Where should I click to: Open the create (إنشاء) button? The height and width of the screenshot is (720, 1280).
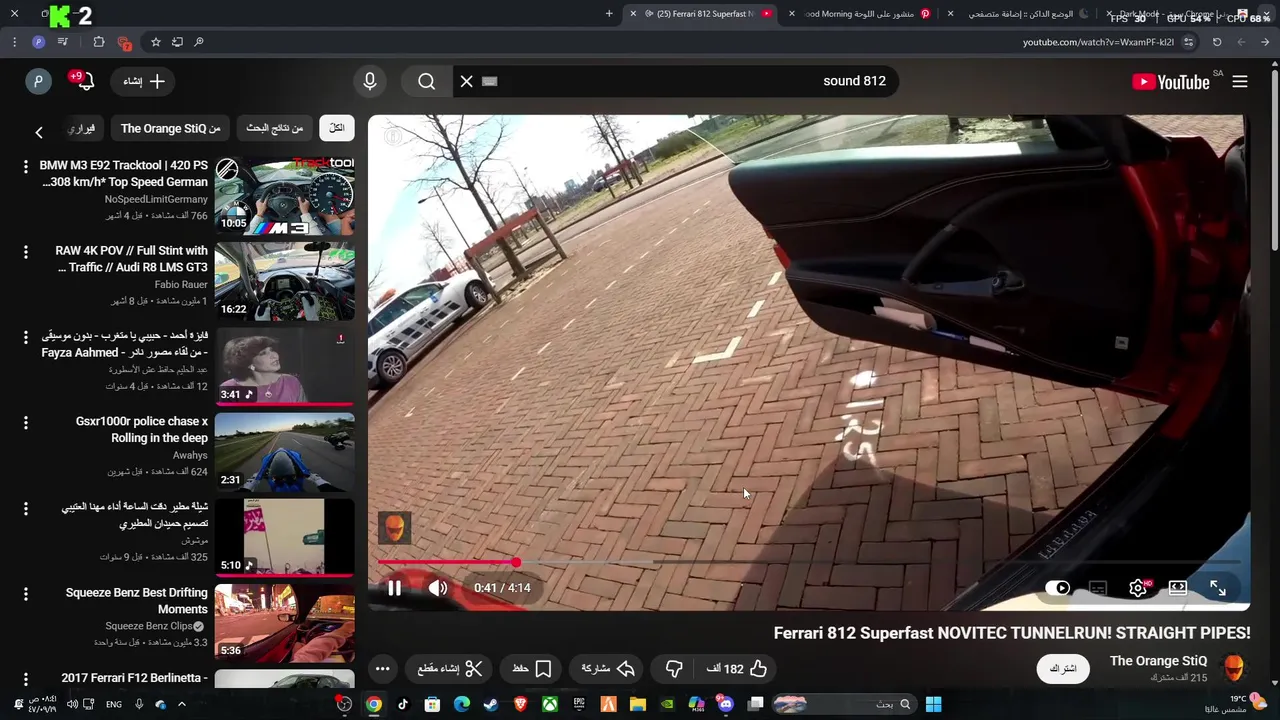[x=144, y=82]
